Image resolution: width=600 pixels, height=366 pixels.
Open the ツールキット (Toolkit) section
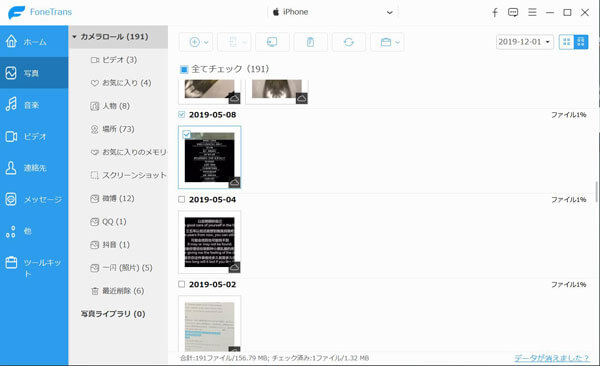click(34, 266)
